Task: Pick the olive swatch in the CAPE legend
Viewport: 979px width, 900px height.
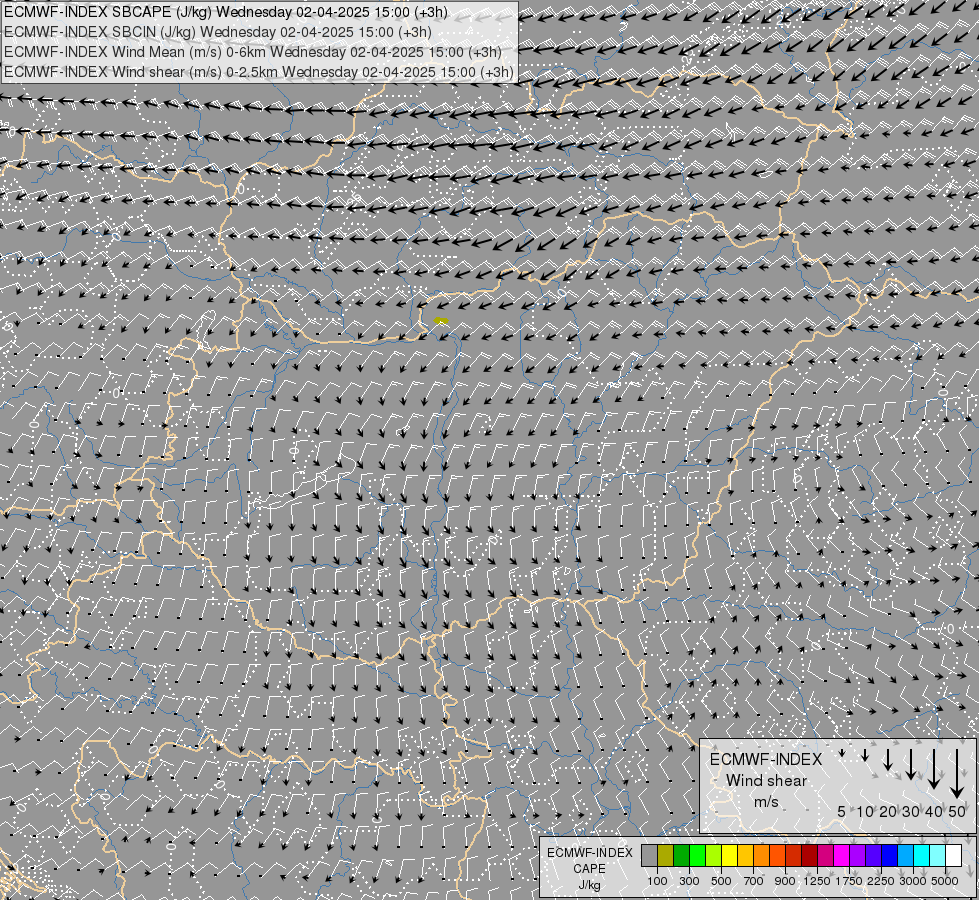Action: tap(666, 856)
